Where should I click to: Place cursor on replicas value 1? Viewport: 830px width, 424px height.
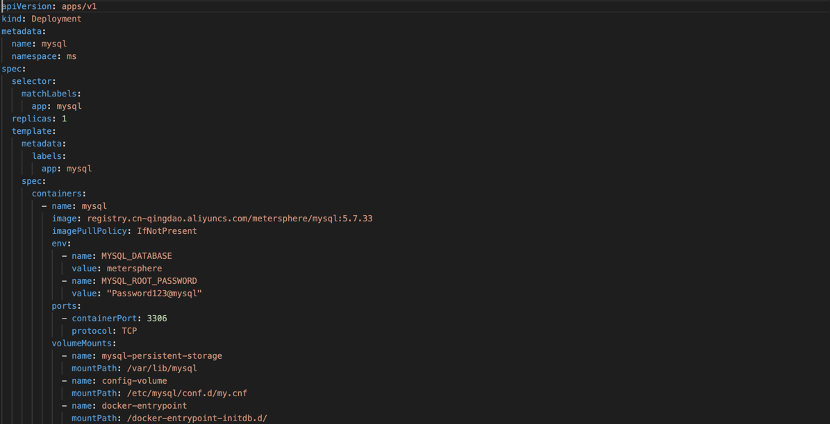[64, 119]
